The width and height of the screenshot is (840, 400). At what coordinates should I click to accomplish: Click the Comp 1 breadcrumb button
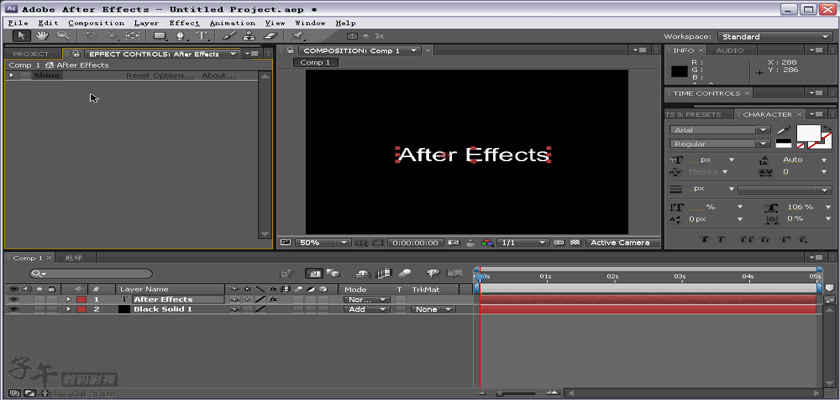tap(315, 63)
